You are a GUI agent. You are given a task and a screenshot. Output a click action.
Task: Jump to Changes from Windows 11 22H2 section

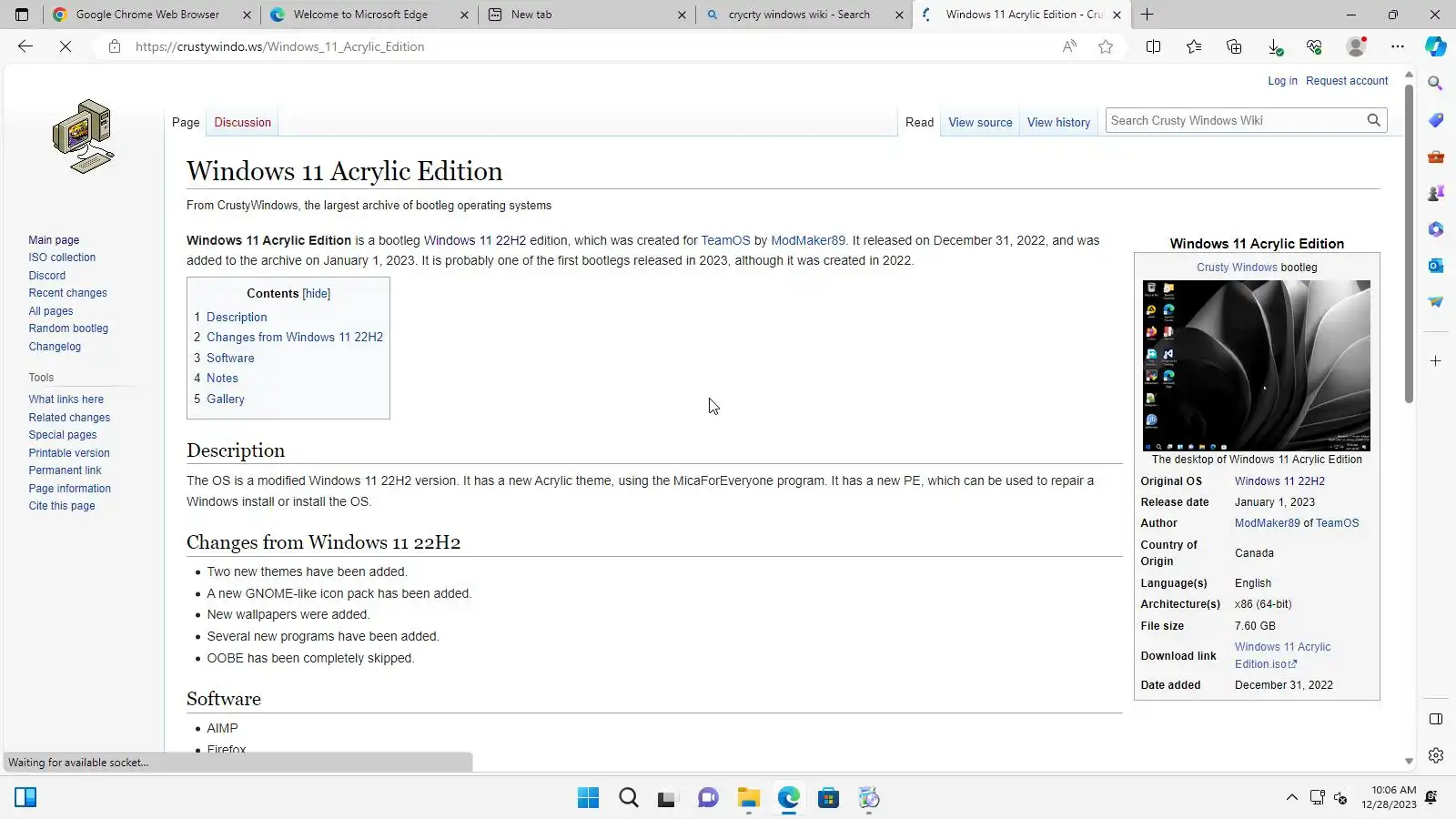pos(295,337)
